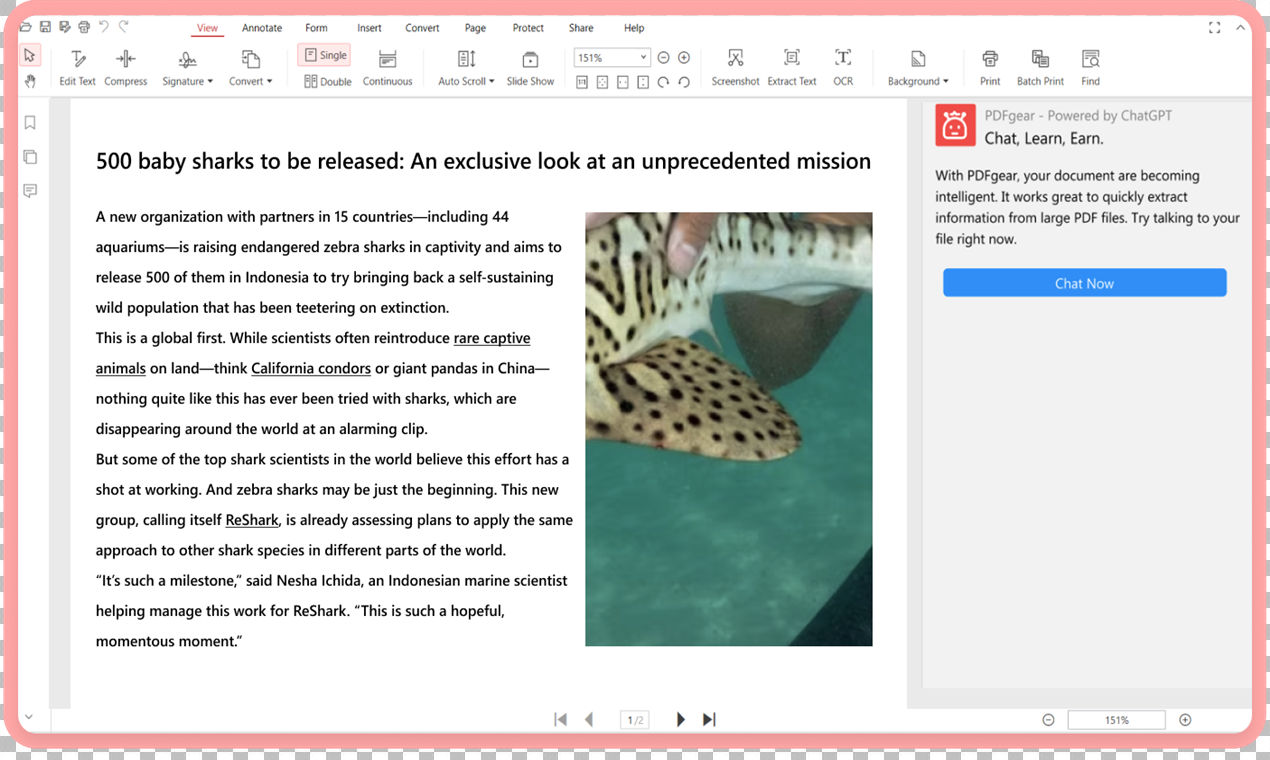Open the Annotate tab
This screenshot has height=760, width=1270.
[x=262, y=28]
